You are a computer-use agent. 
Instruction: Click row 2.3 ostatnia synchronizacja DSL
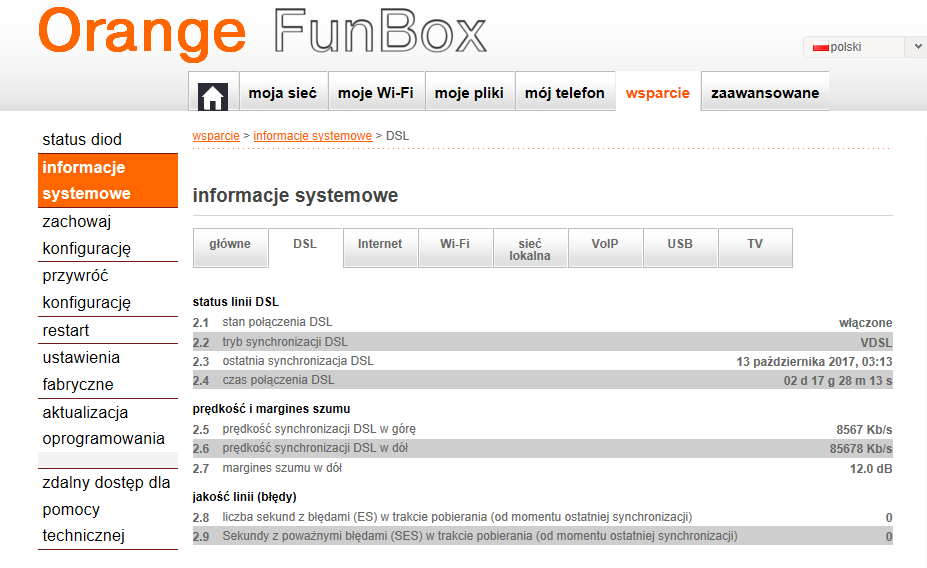point(543,361)
